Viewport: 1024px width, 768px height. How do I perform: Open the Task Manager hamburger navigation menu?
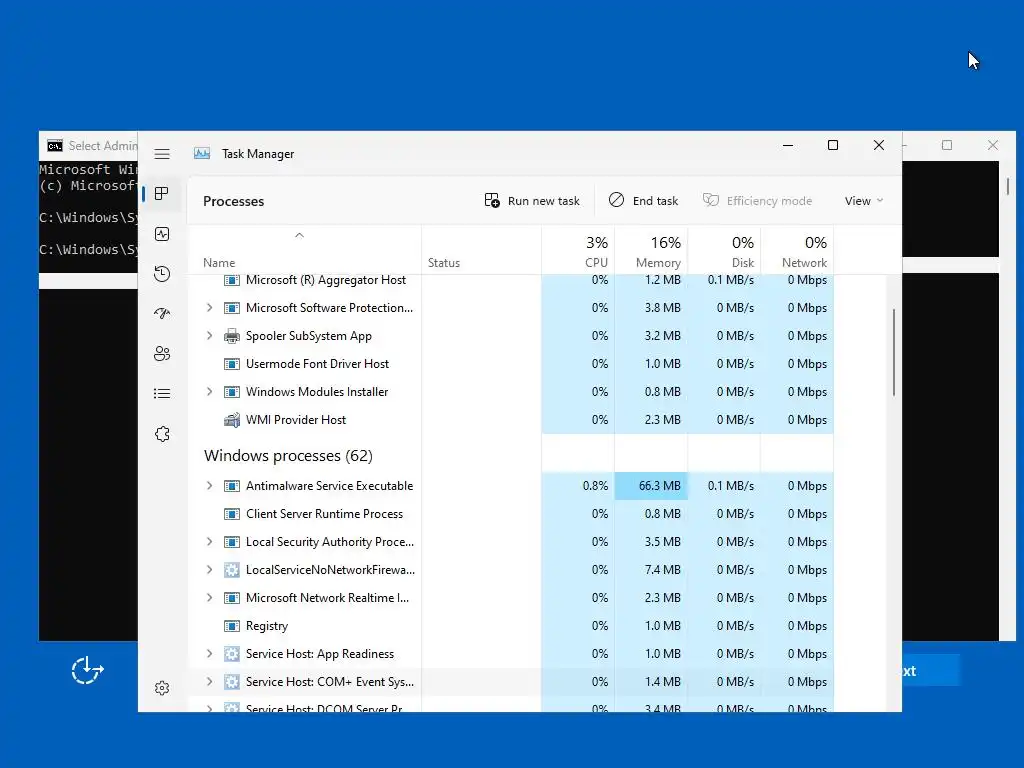162,154
